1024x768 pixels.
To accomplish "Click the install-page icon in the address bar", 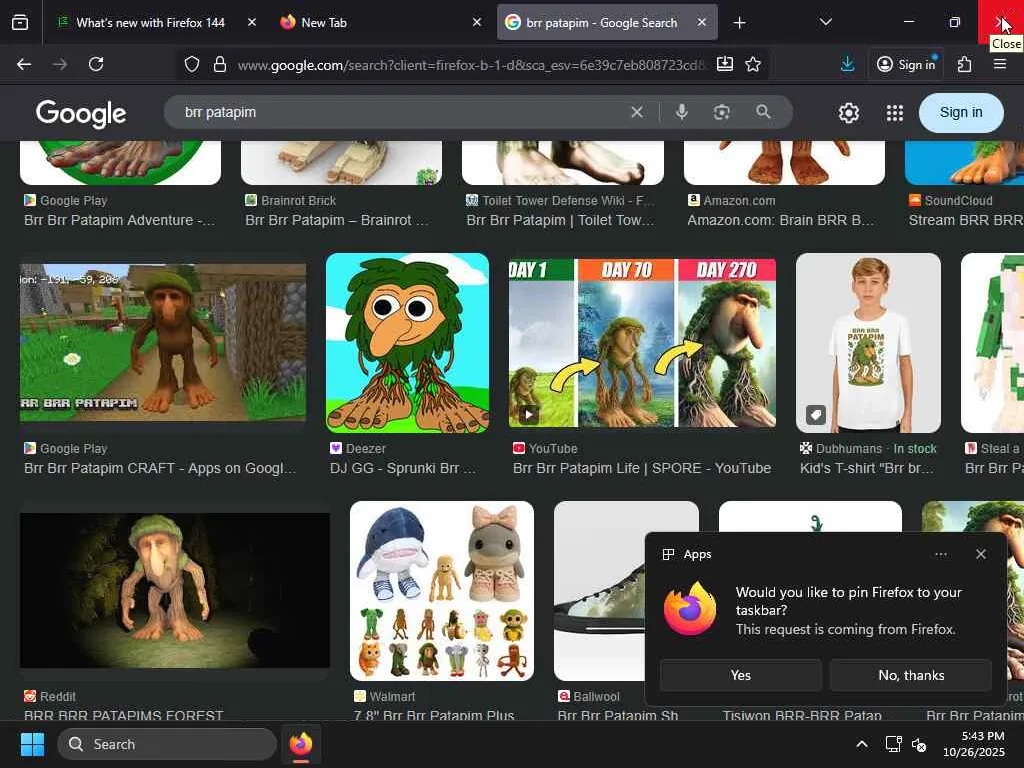I will click(x=725, y=64).
